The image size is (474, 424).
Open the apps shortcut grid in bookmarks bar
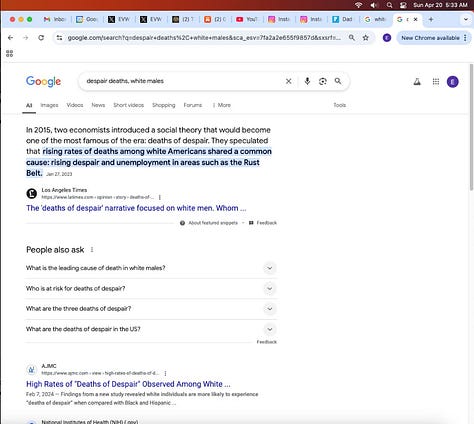pos(9,53)
